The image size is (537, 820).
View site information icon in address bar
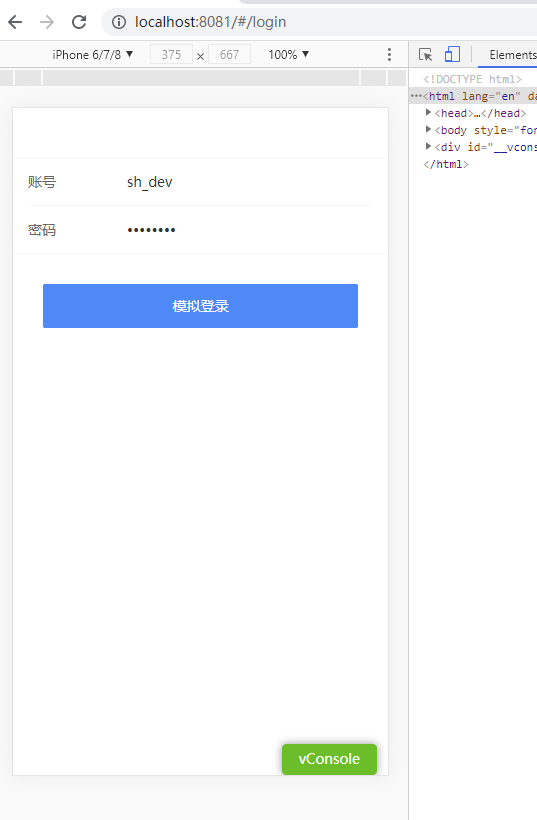[x=119, y=22]
